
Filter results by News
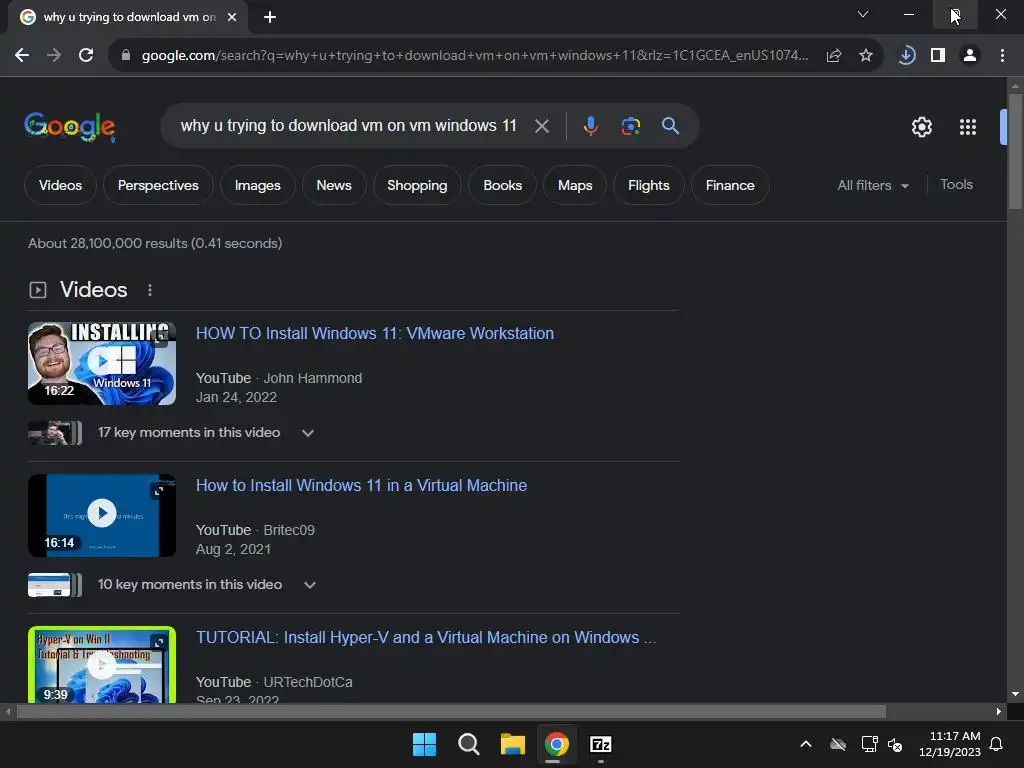(334, 185)
